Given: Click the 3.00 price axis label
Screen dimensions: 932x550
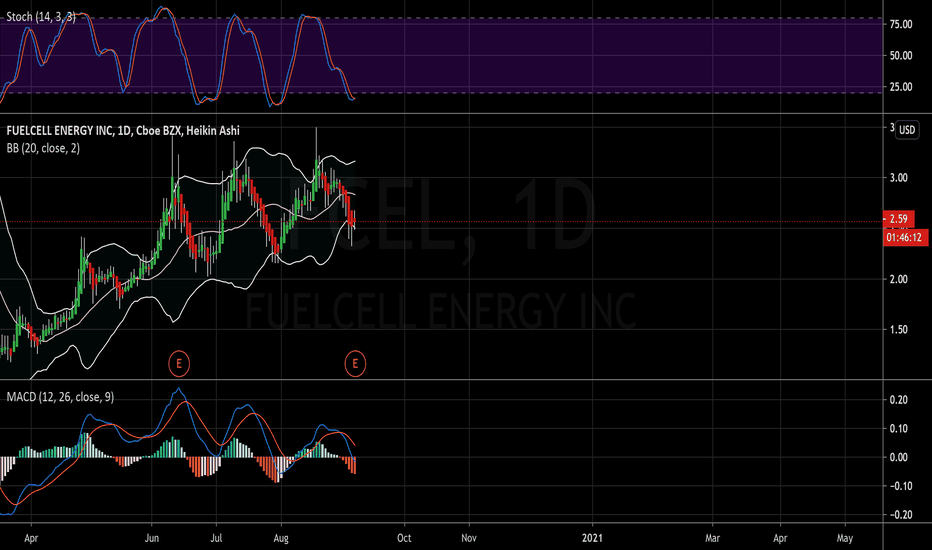Looking at the screenshot, I should click(x=899, y=178).
